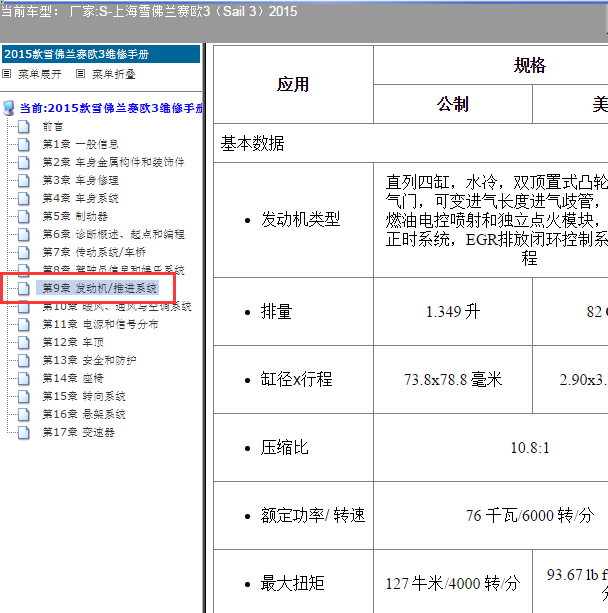Click the 压缩比 row label

(x=285, y=447)
